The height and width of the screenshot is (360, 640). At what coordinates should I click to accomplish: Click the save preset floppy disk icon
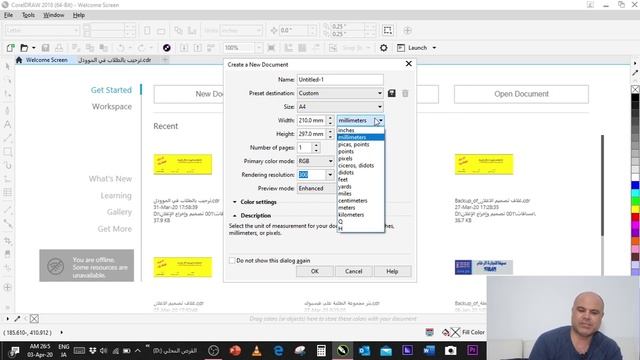click(x=391, y=93)
